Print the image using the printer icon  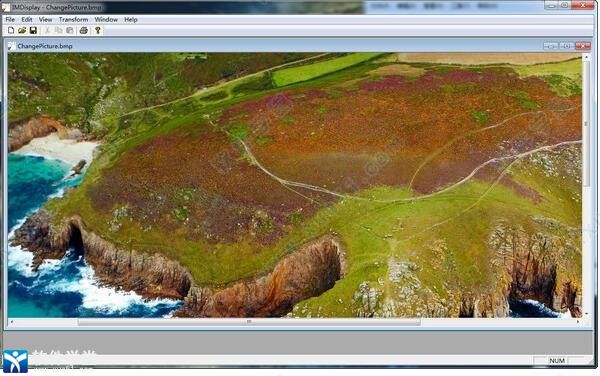point(83,30)
